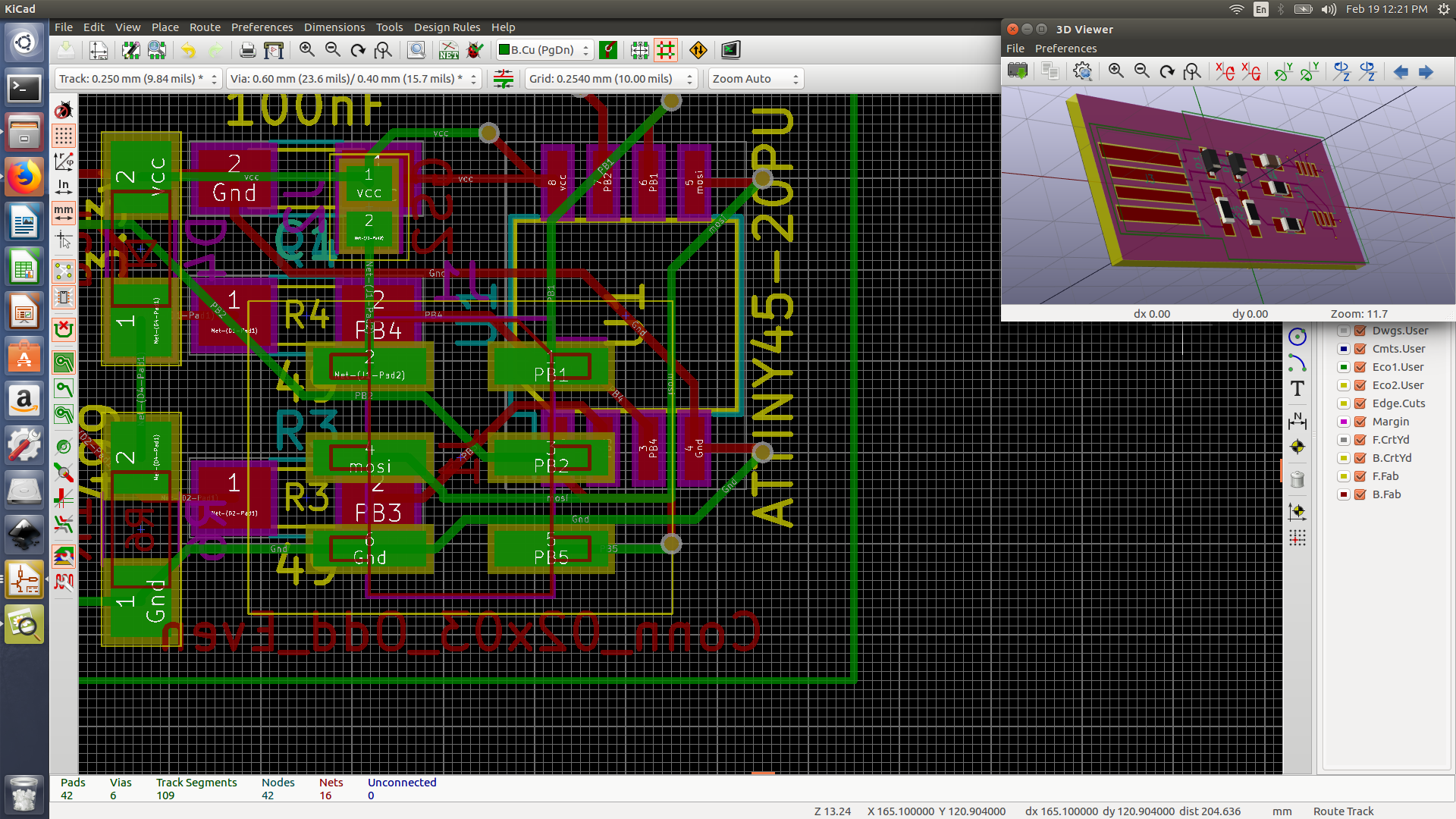
Task: Open Layers setup icon beside layer selector
Action: pyautogui.click(x=608, y=50)
